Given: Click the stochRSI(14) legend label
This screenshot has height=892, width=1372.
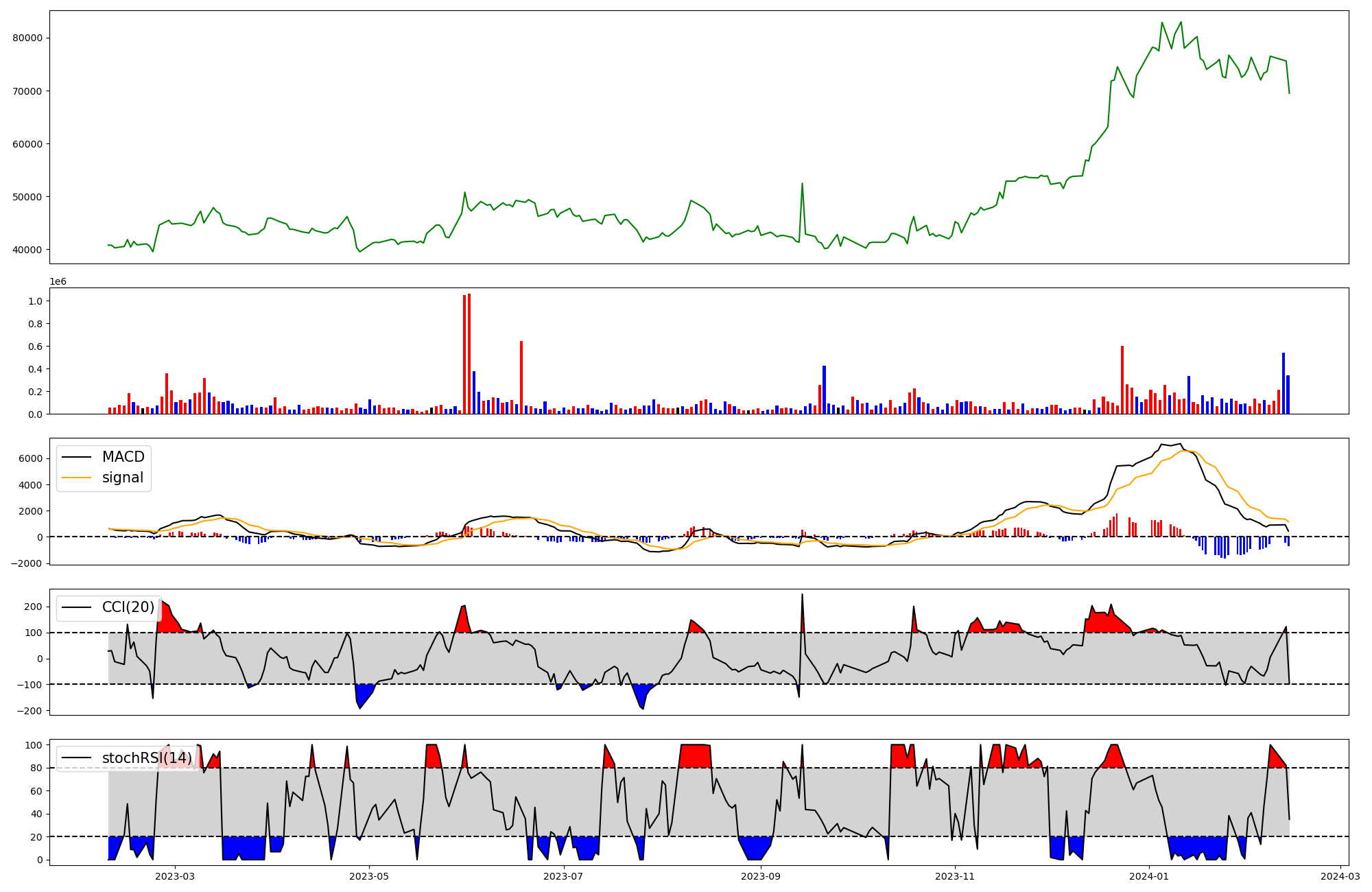Looking at the screenshot, I should [147, 758].
